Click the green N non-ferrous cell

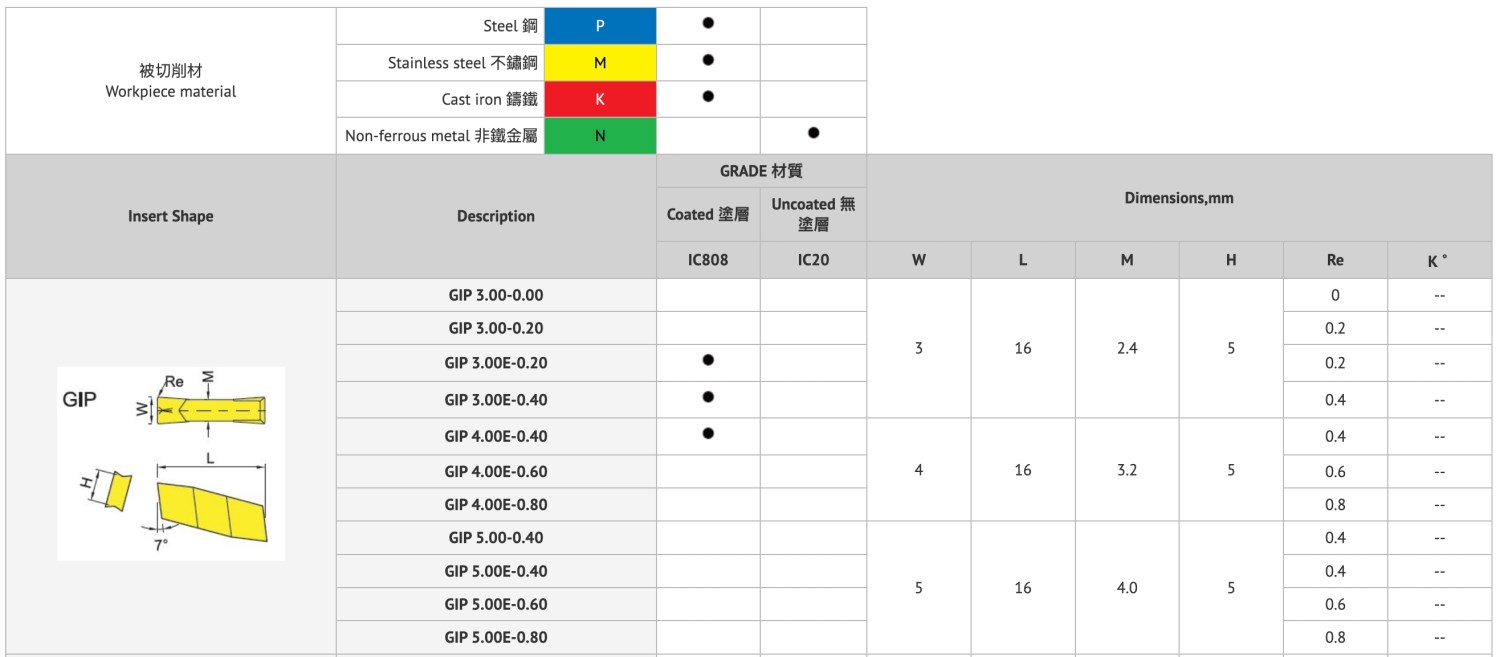tap(600, 136)
